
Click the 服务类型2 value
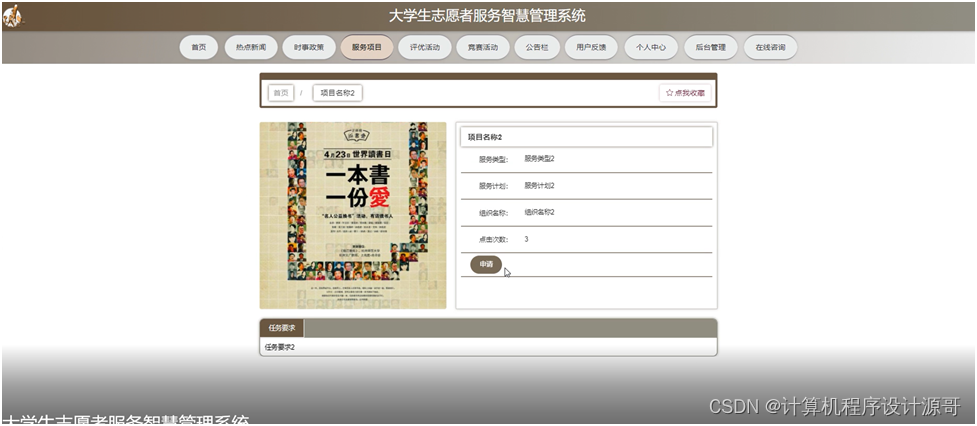point(540,159)
